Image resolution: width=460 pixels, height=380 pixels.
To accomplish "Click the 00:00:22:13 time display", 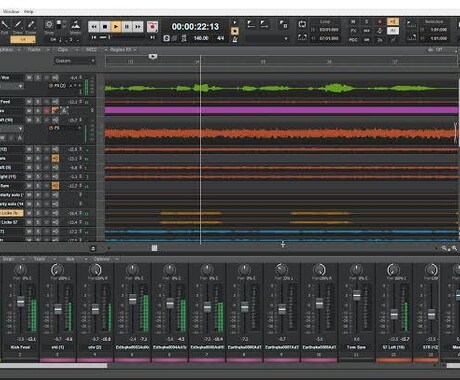I will (195, 27).
